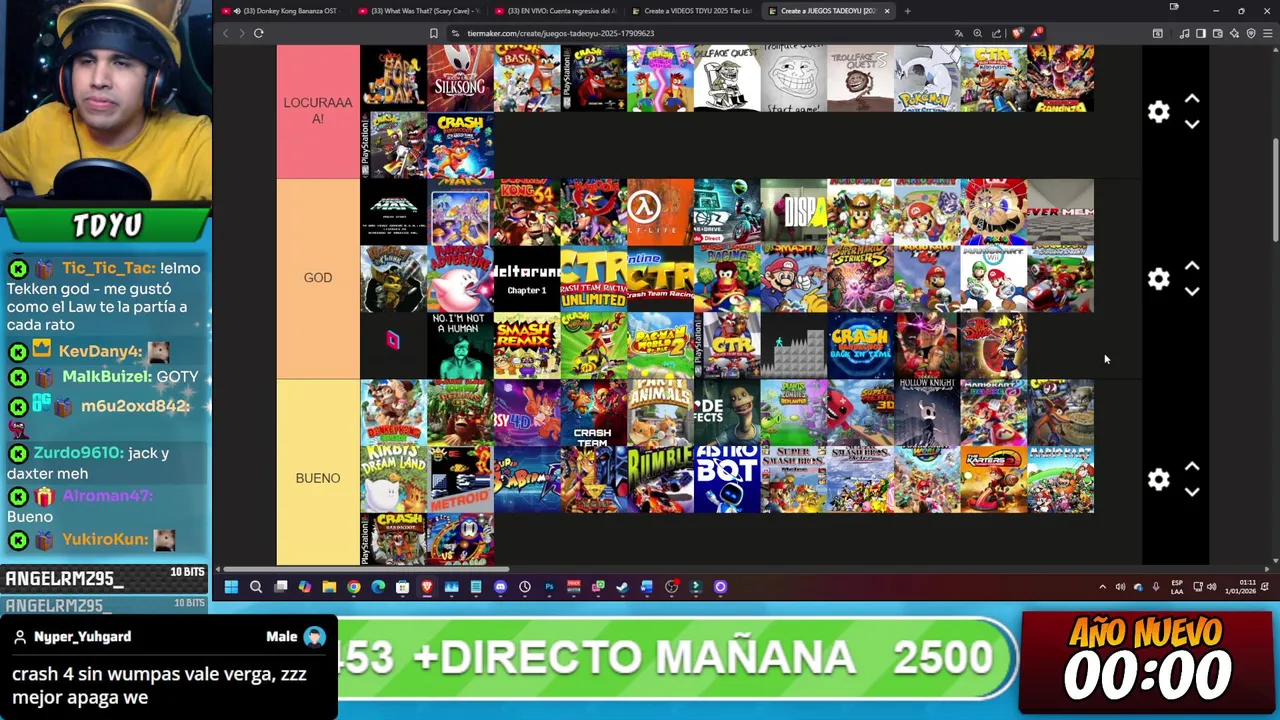1280x720 pixels.
Task: Select Metroid cover in BUENO tier
Action: click(x=460, y=479)
